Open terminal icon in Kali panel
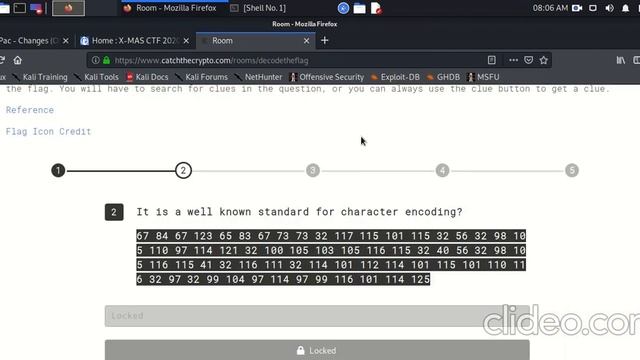Screen dimensions: 640x360 20,8
